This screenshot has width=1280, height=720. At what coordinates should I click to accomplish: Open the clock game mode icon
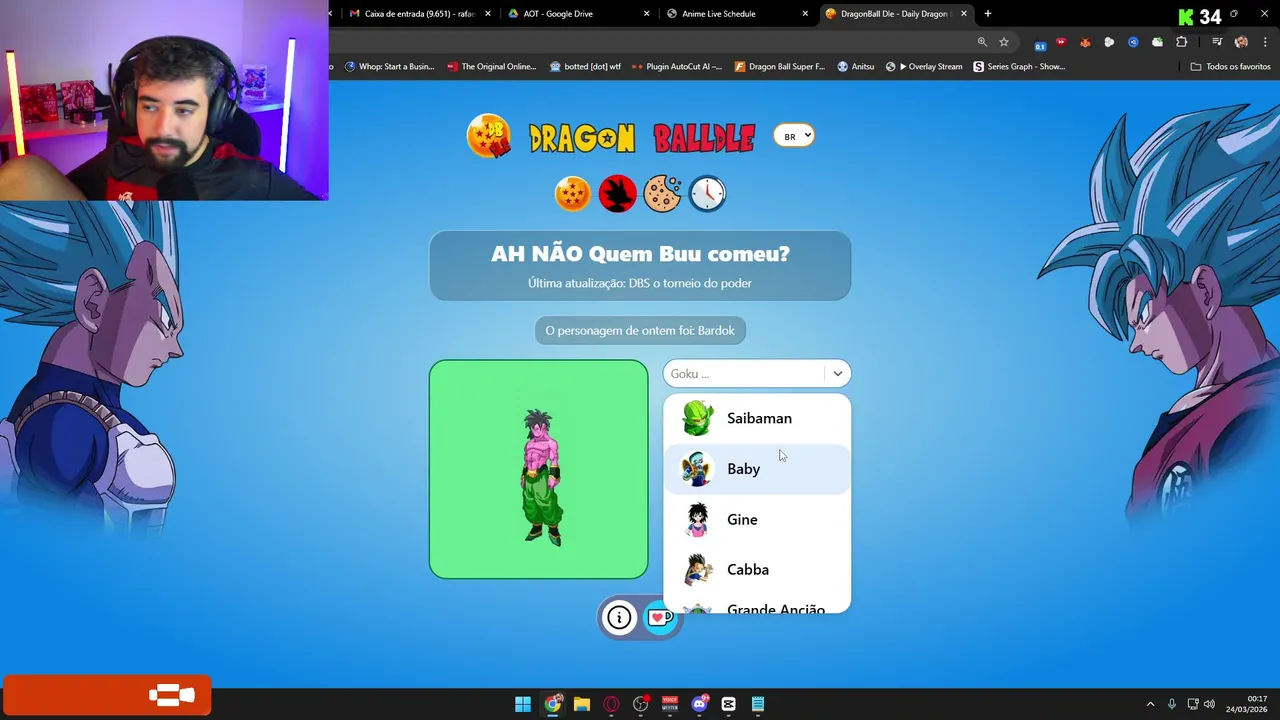707,193
